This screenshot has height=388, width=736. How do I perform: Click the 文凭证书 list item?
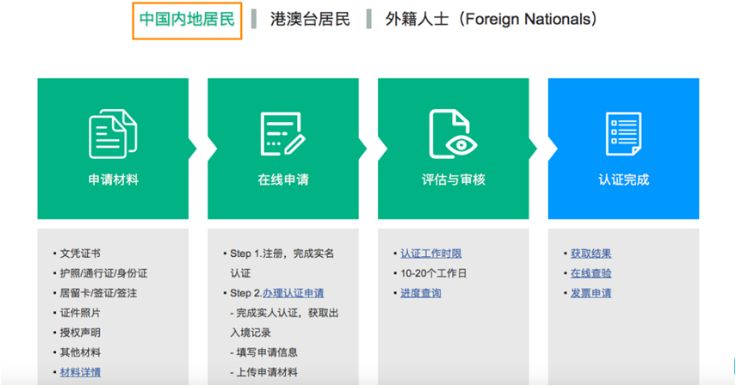[80, 253]
